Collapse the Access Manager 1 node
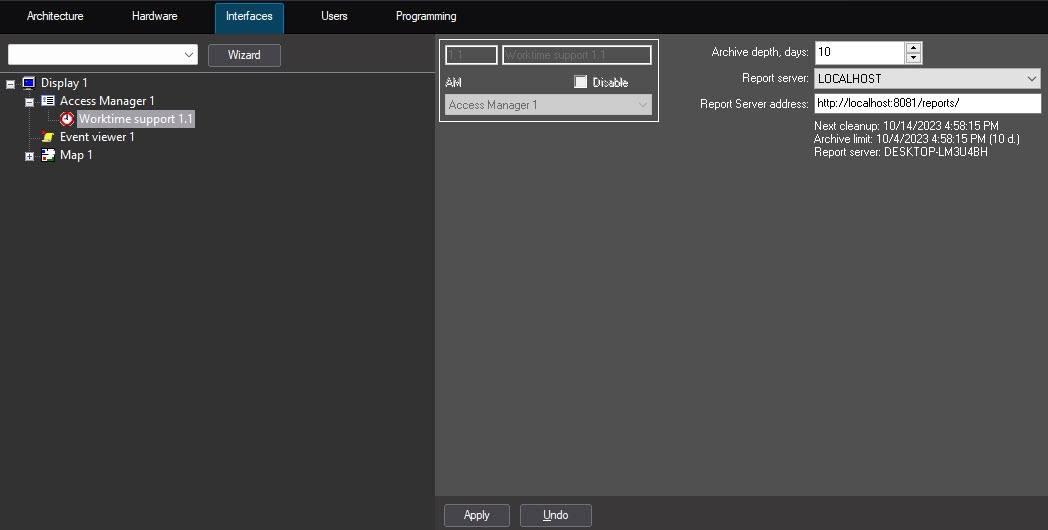The height and width of the screenshot is (530, 1048). pyautogui.click(x=29, y=102)
